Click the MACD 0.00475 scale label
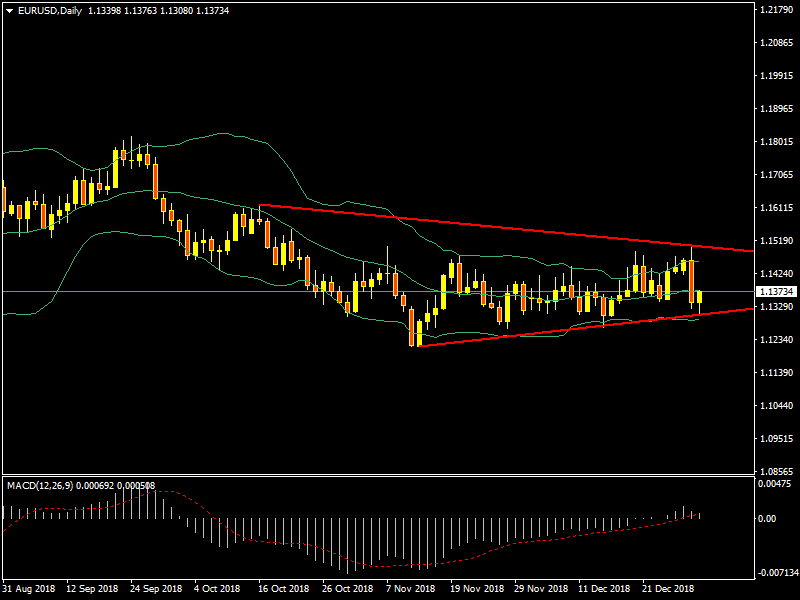The image size is (800, 600). click(774, 484)
